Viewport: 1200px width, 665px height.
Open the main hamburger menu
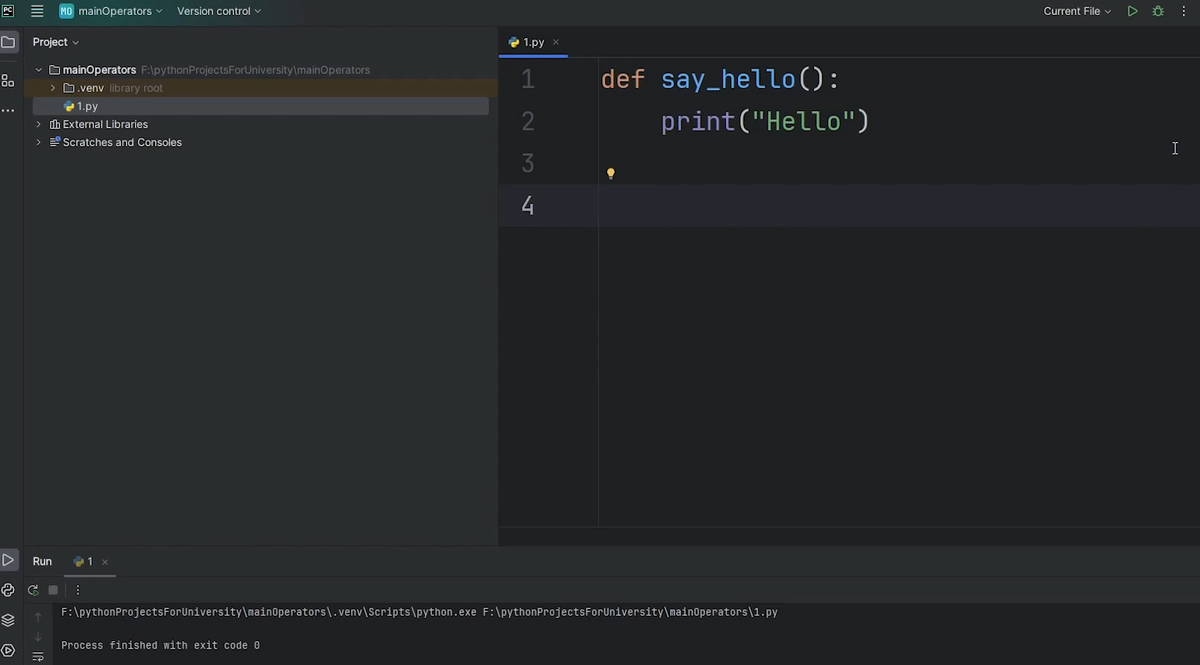click(37, 11)
